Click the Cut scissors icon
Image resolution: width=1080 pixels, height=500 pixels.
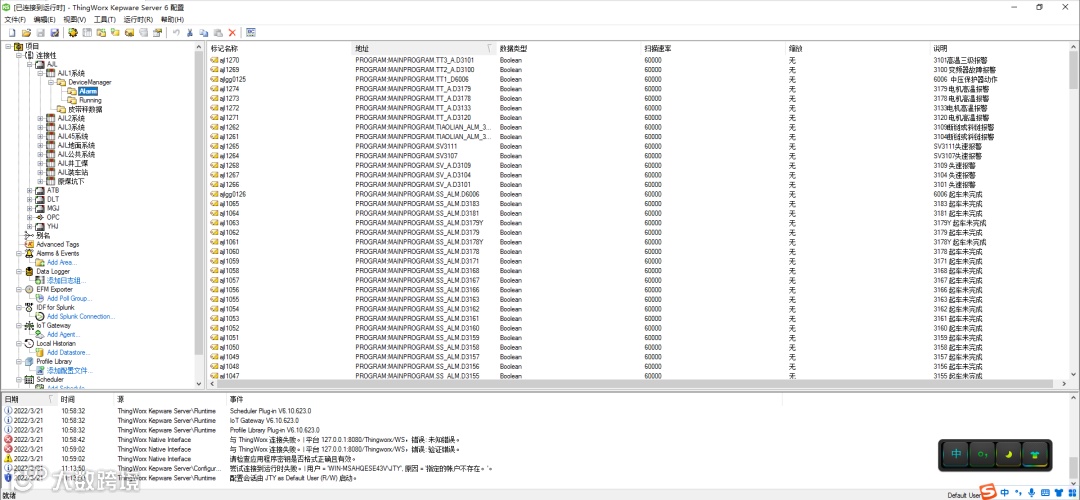pos(189,32)
